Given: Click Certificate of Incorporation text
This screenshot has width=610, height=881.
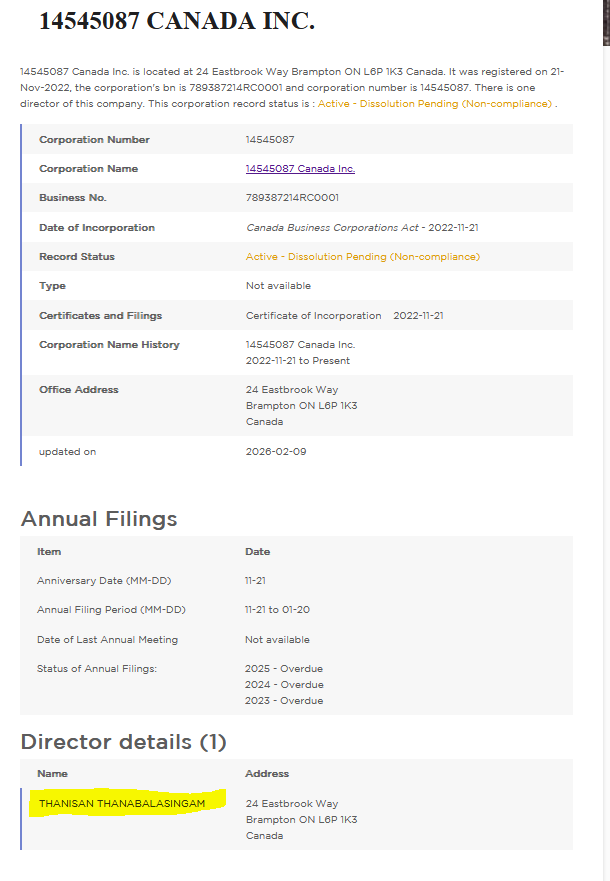Looking at the screenshot, I should click(313, 316).
